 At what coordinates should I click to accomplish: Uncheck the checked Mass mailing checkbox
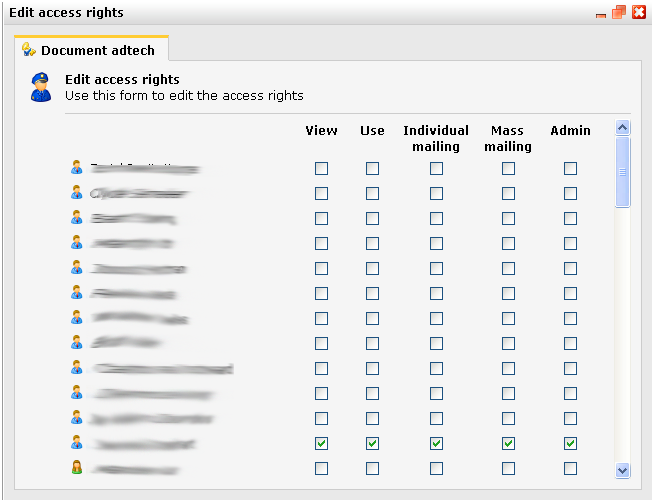[x=508, y=443]
